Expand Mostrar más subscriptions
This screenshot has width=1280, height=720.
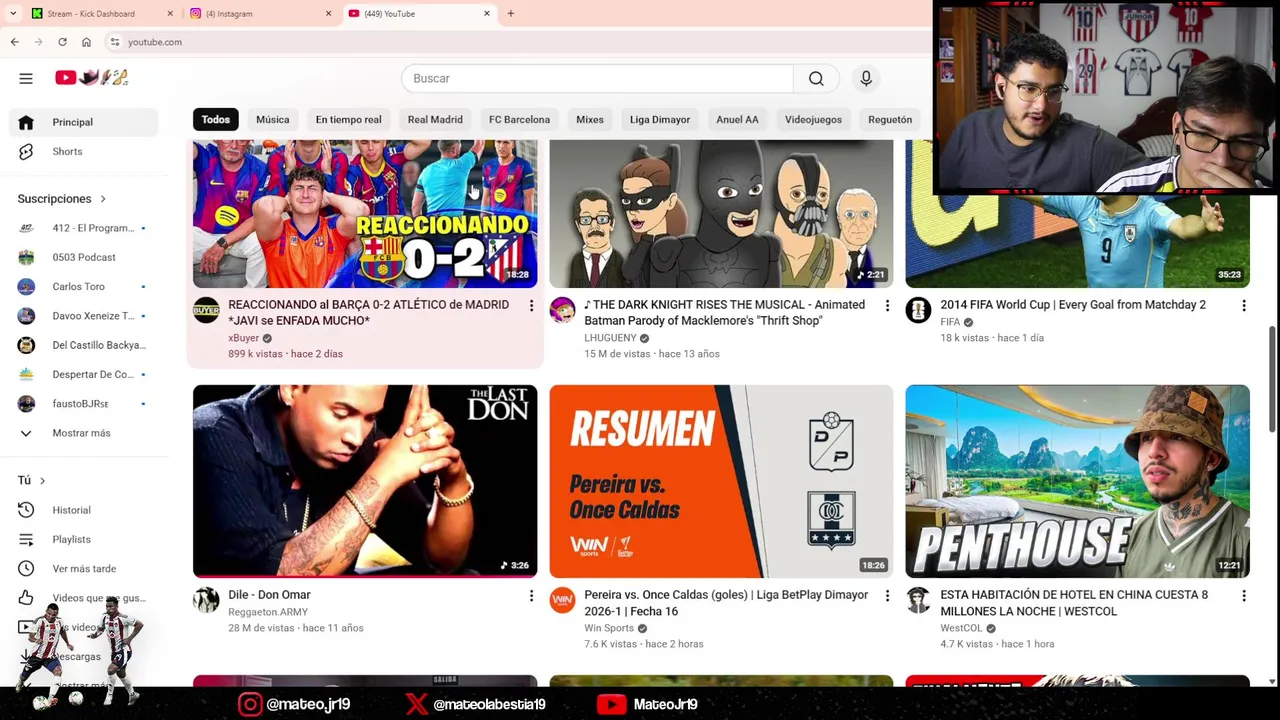pos(84,433)
